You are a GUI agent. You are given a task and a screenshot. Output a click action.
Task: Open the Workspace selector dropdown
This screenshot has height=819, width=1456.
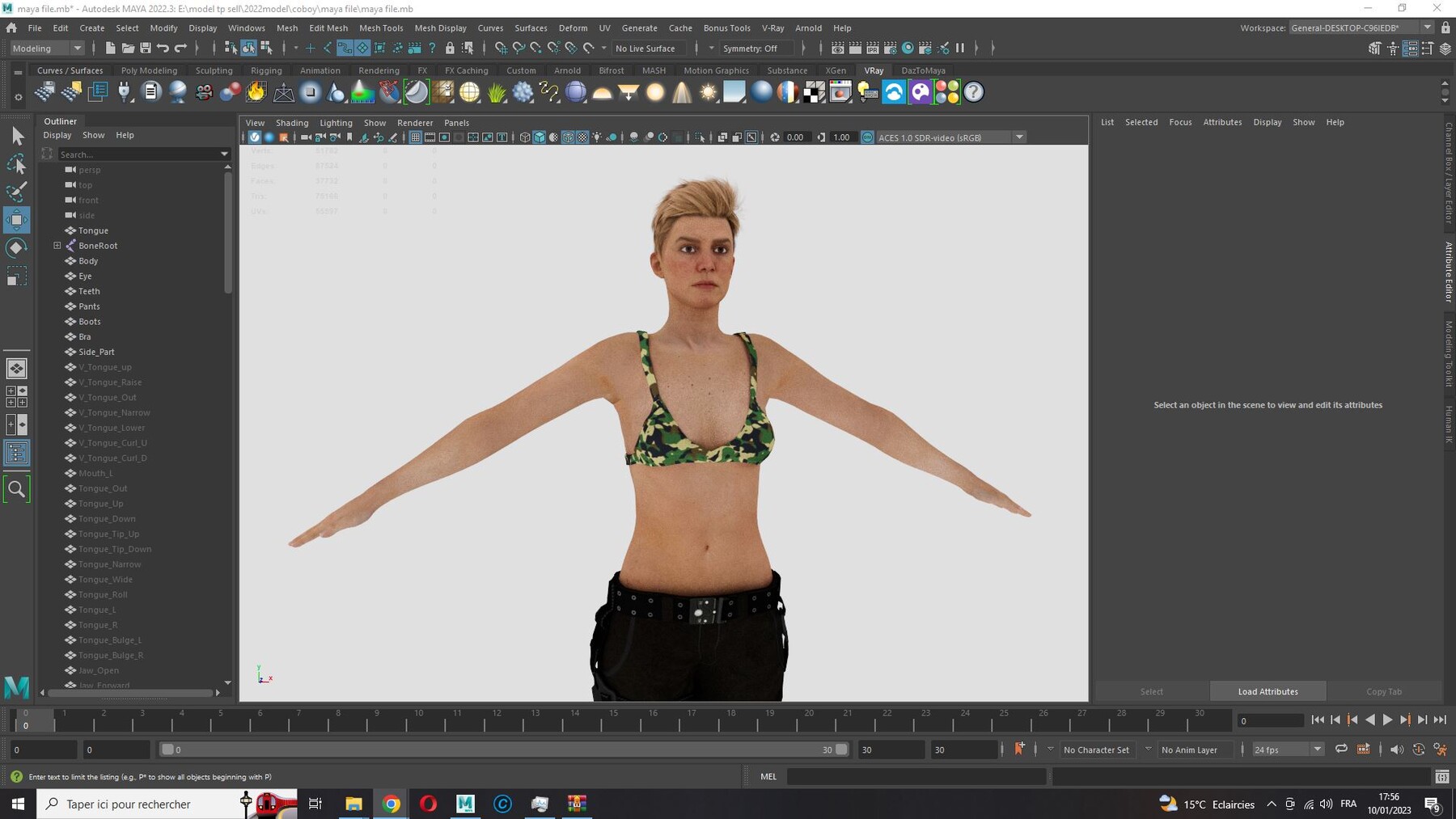(1361, 27)
